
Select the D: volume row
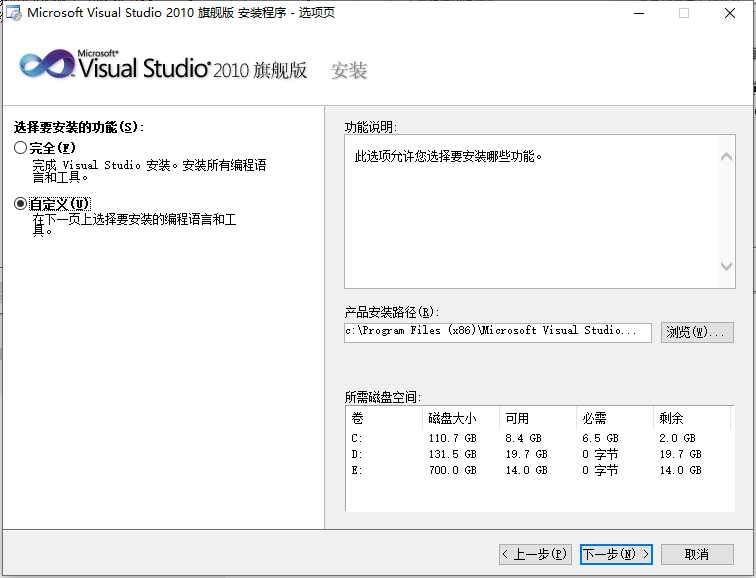pyautogui.click(x=540, y=454)
